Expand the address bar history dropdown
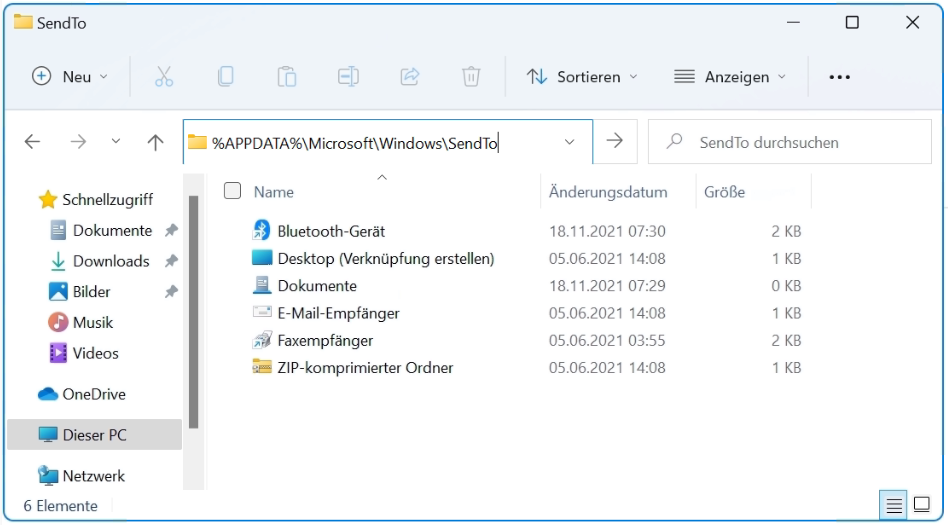This screenshot has width=948, height=525. (569, 142)
